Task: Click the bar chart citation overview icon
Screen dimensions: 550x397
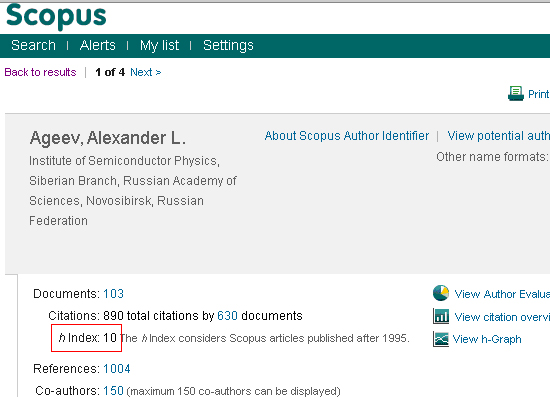Action: pyautogui.click(x=441, y=316)
